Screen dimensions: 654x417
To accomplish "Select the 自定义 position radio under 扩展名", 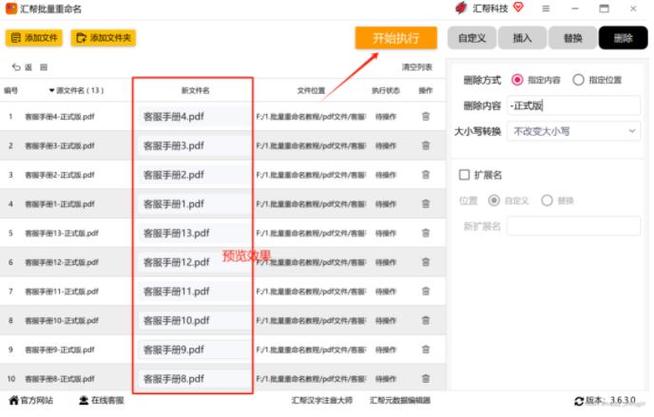I will 494,201.
